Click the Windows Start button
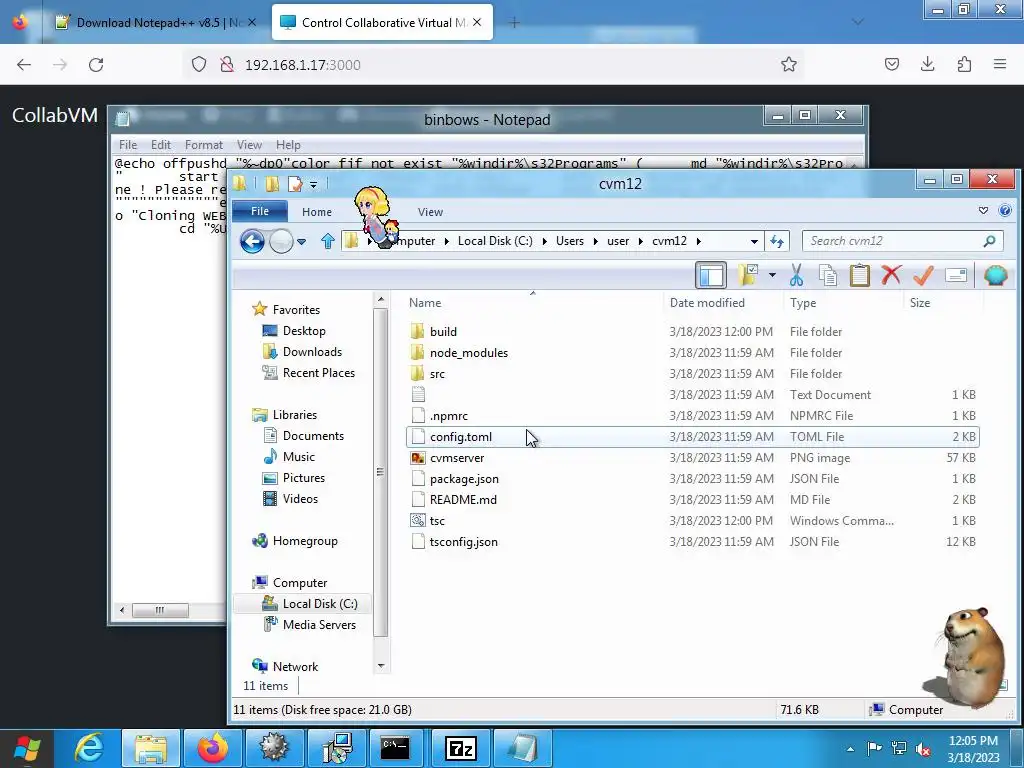 point(27,748)
